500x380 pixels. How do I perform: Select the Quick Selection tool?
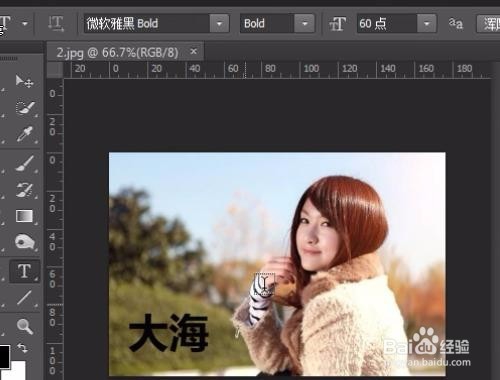pos(25,108)
